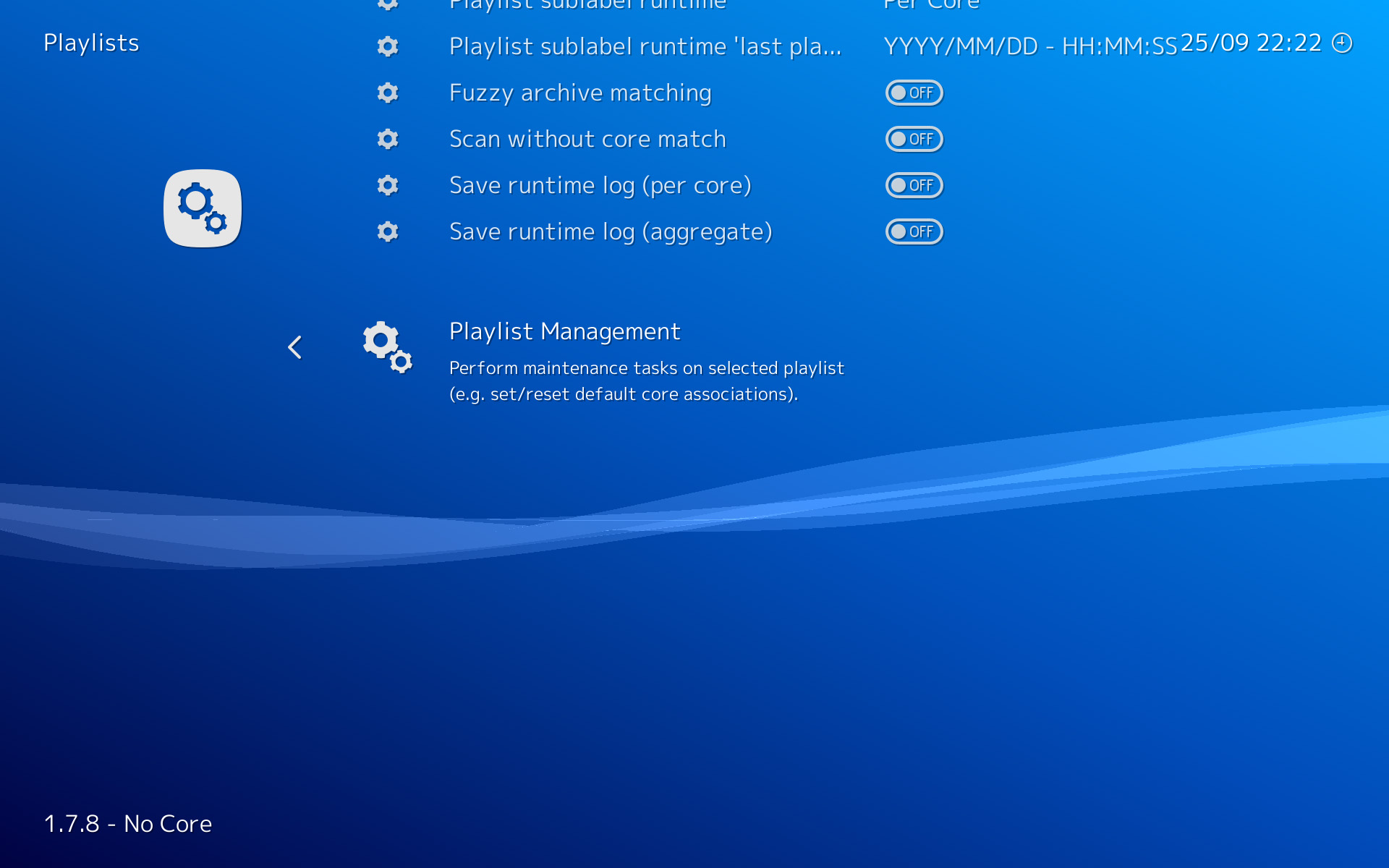The height and width of the screenshot is (868, 1389).
Task: Click the 1.7.8 - No Core version label
Action: [x=127, y=823]
